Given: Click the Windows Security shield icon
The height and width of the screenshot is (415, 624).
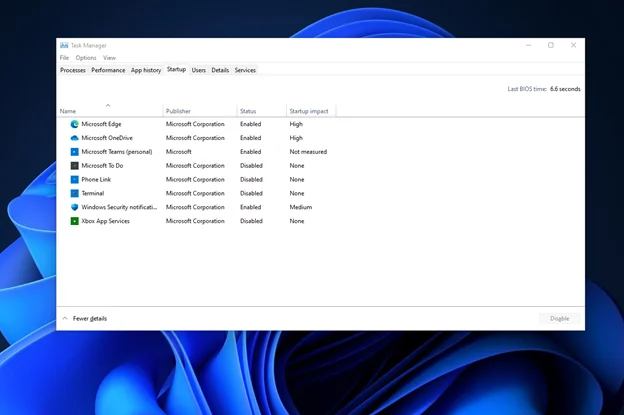Looking at the screenshot, I should (74, 207).
